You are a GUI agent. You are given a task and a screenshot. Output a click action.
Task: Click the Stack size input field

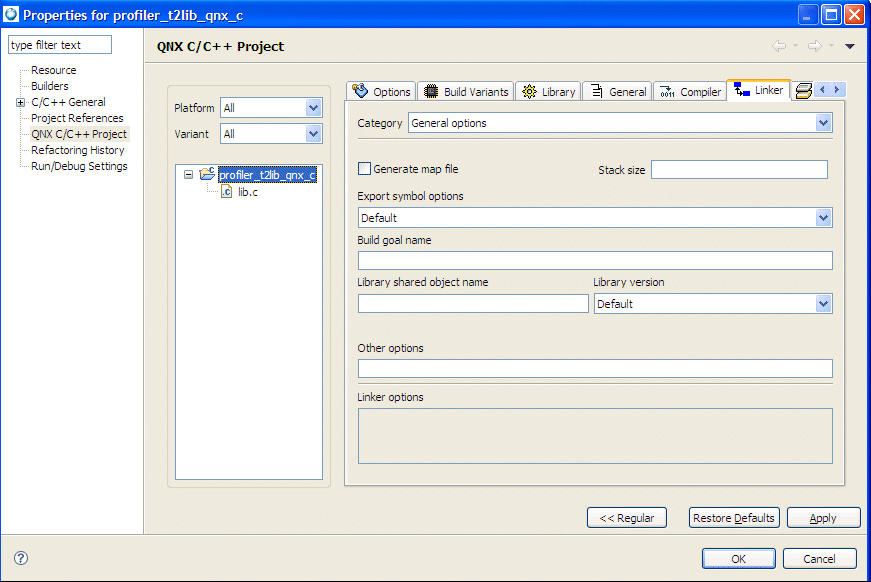pyautogui.click(x=739, y=170)
